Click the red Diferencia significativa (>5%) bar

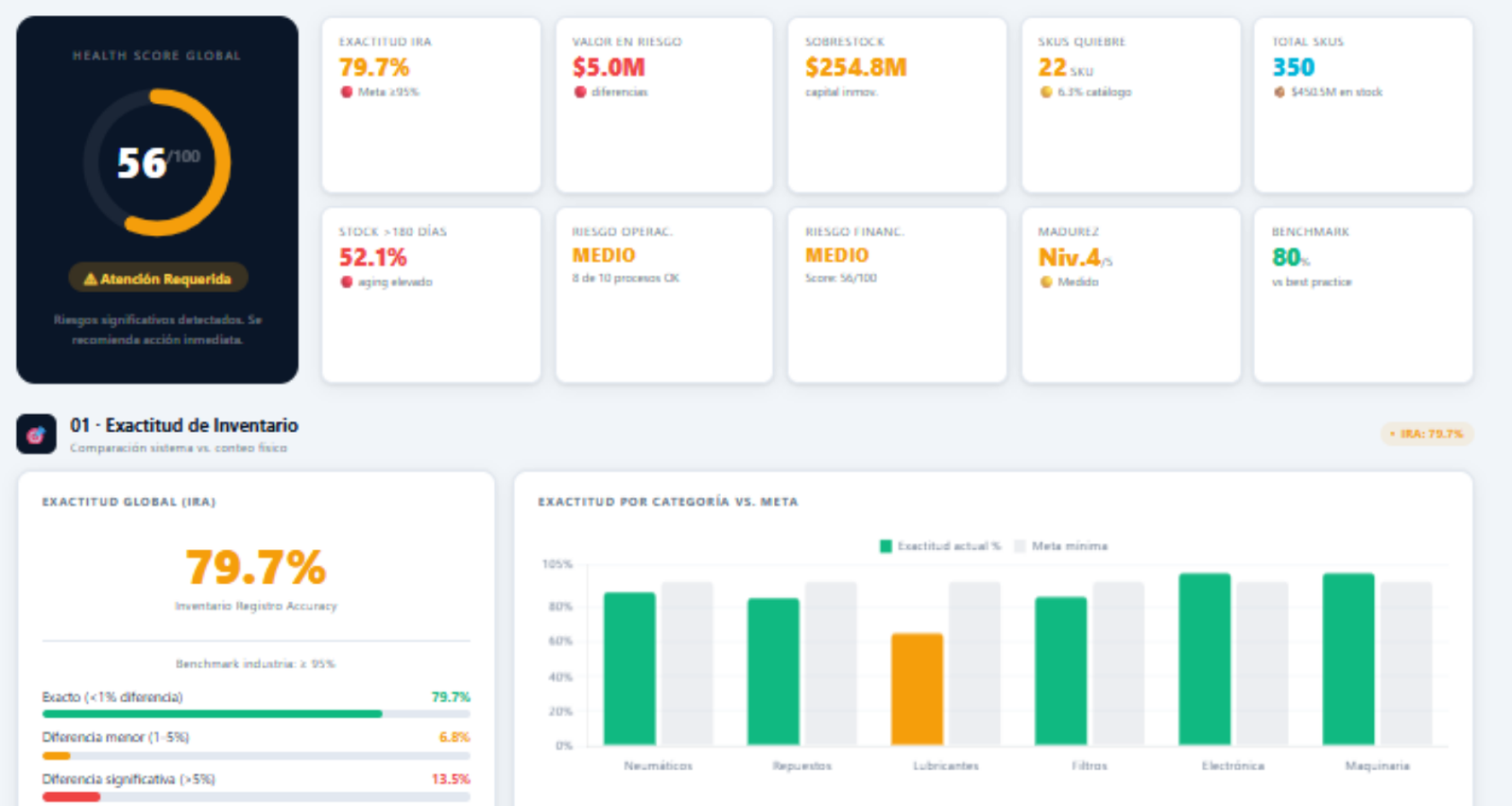[x=71, y=797]
